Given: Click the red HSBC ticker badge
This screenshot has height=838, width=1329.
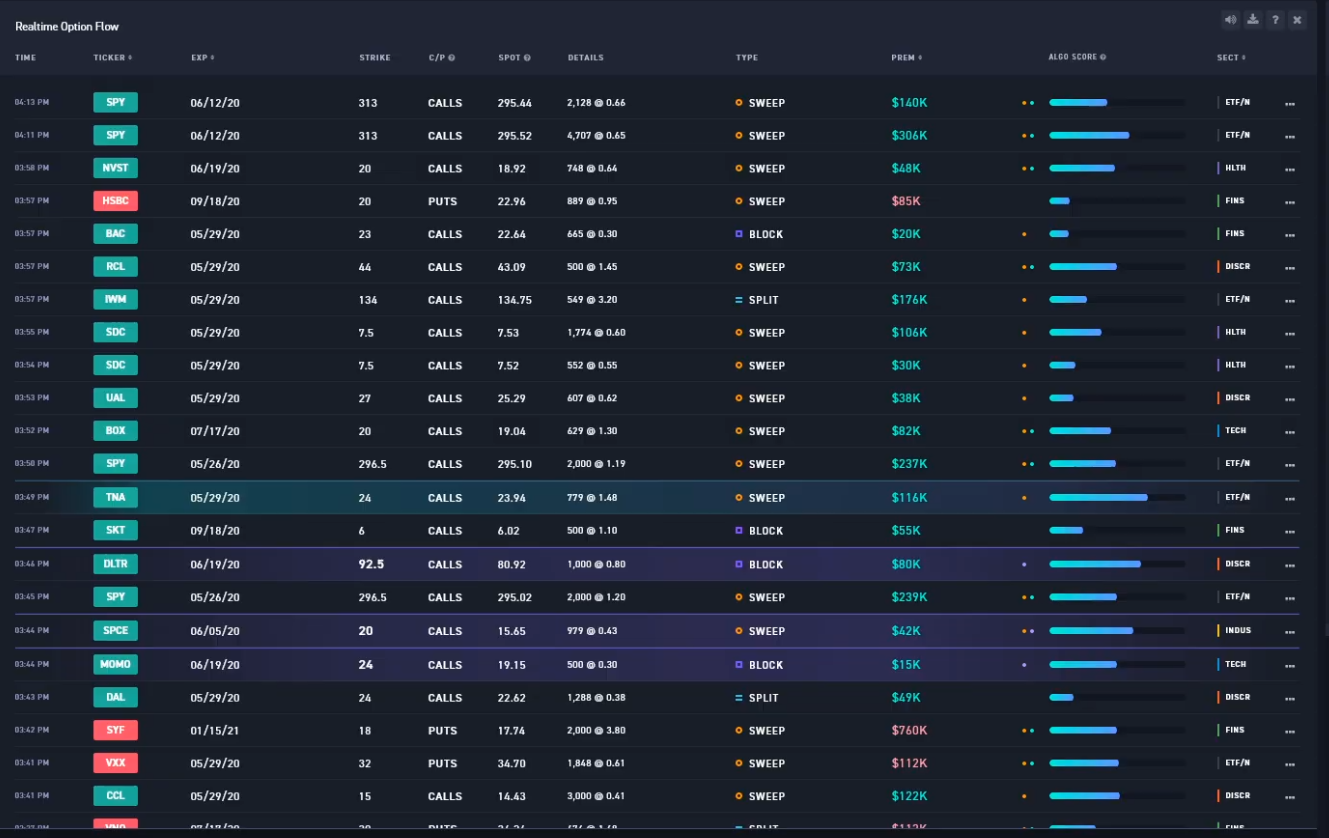Looking at the screenshot, I should pos(115,201).
